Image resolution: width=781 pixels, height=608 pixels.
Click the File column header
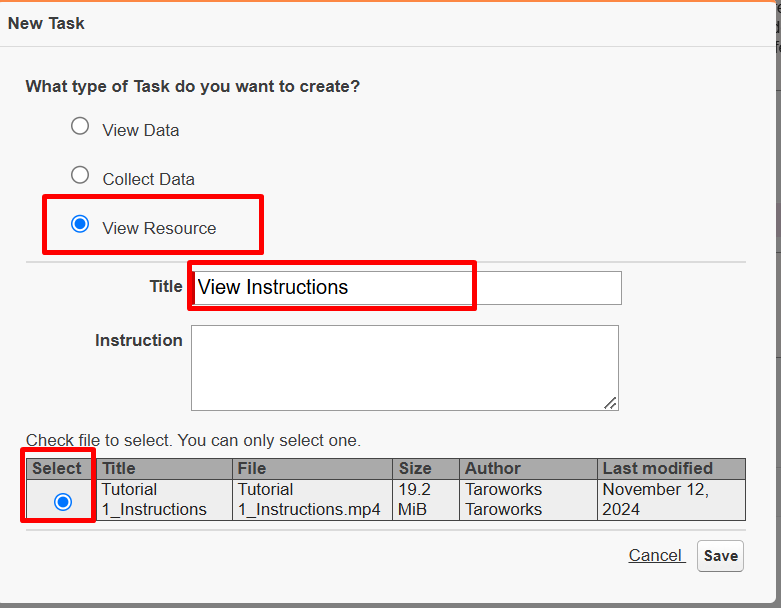coord(252,468)
